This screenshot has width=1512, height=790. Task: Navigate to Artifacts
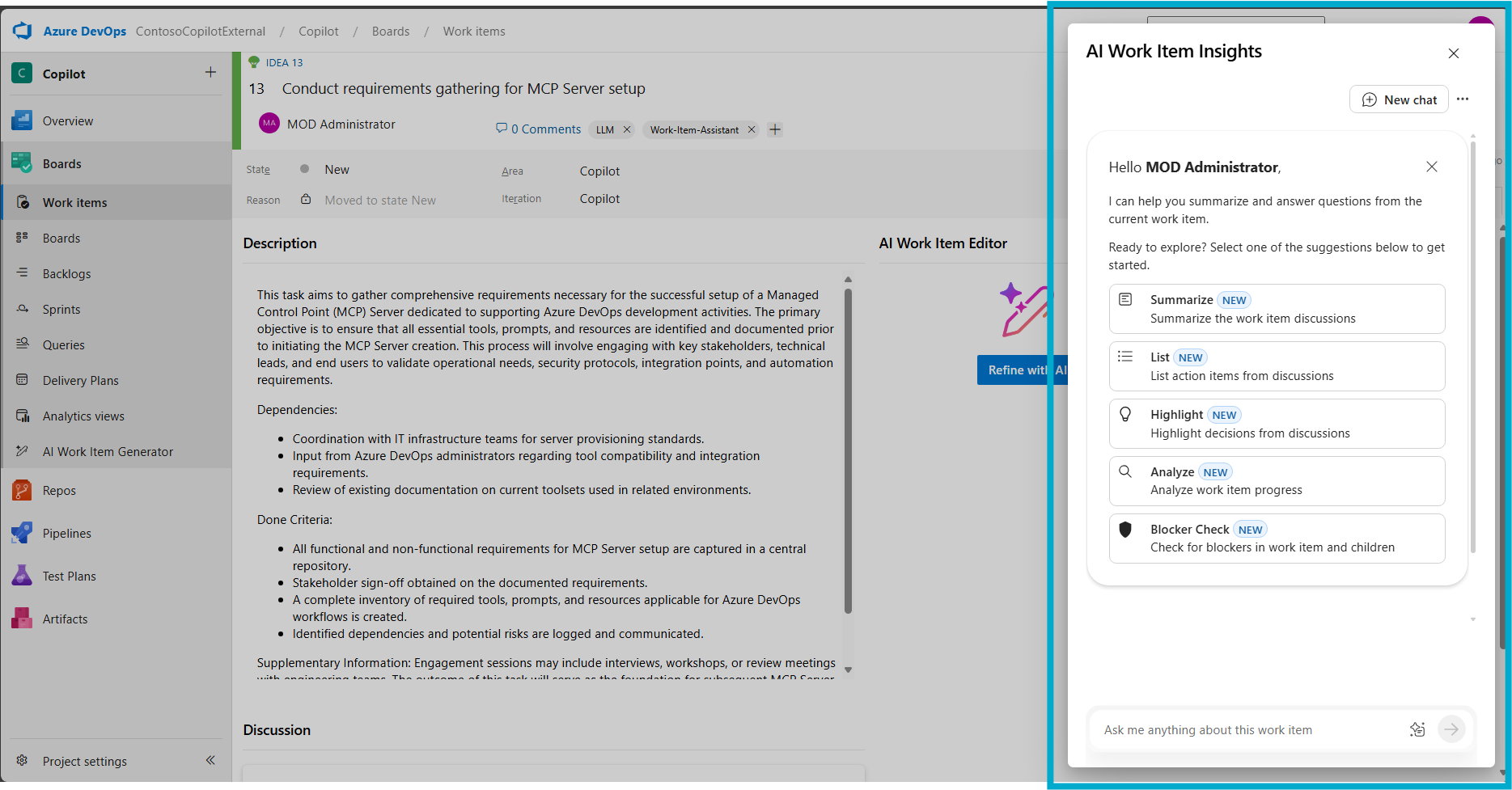66,618
